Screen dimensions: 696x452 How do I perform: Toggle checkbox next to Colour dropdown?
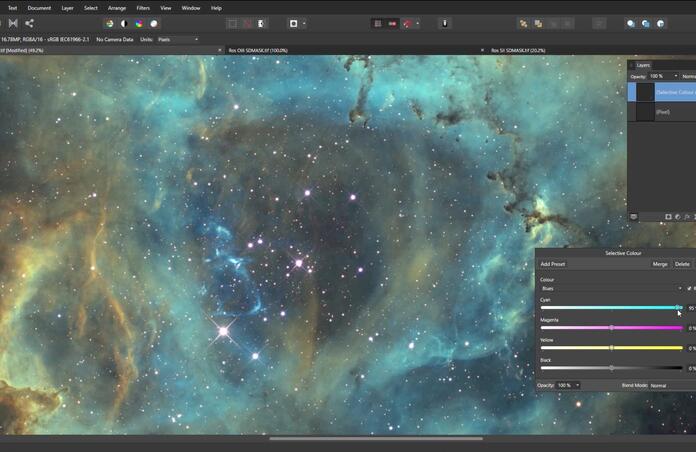(689, 289)
